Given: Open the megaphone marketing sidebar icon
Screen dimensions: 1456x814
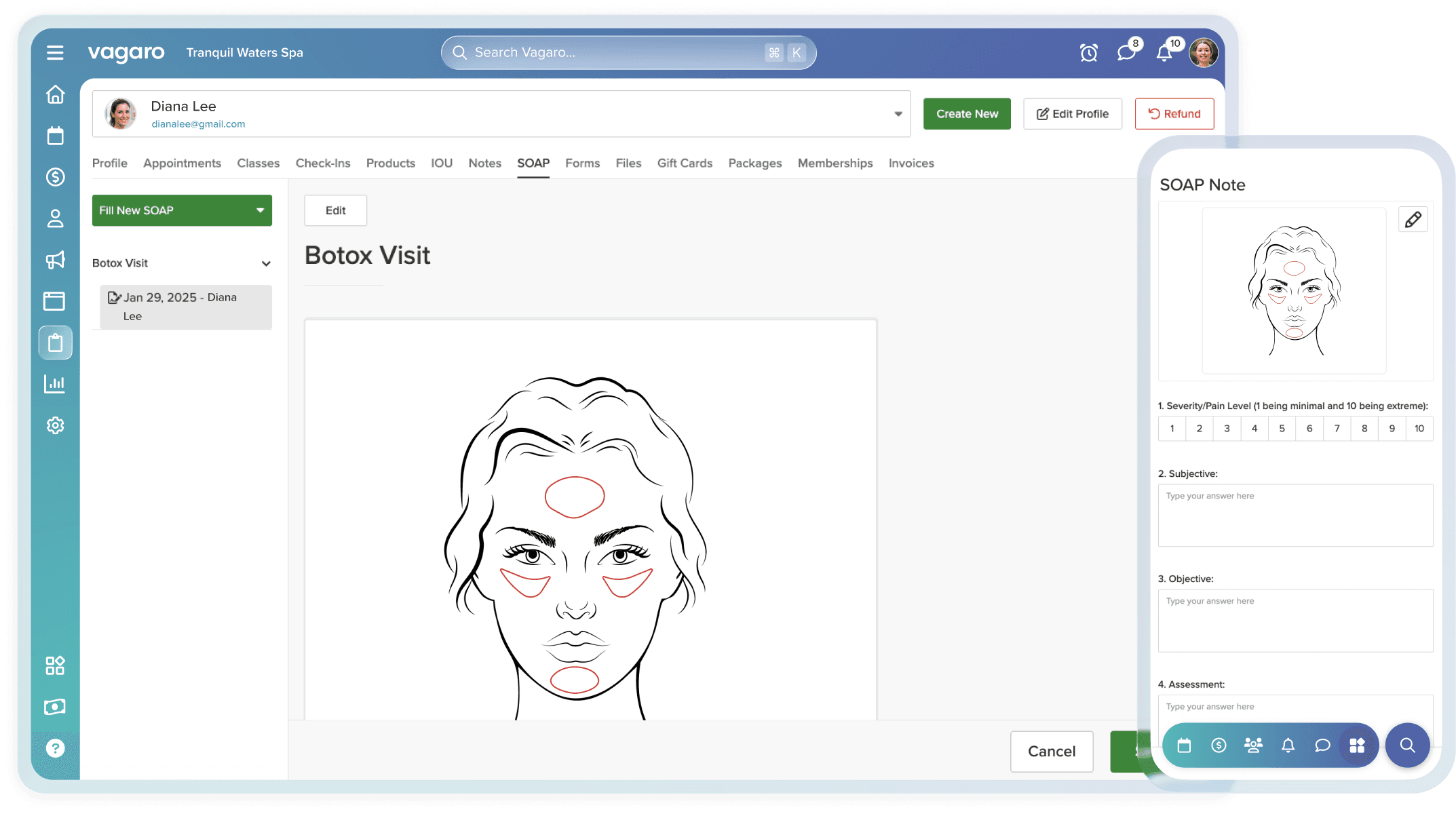Looking at the screenshot, I should coord(55,260).
